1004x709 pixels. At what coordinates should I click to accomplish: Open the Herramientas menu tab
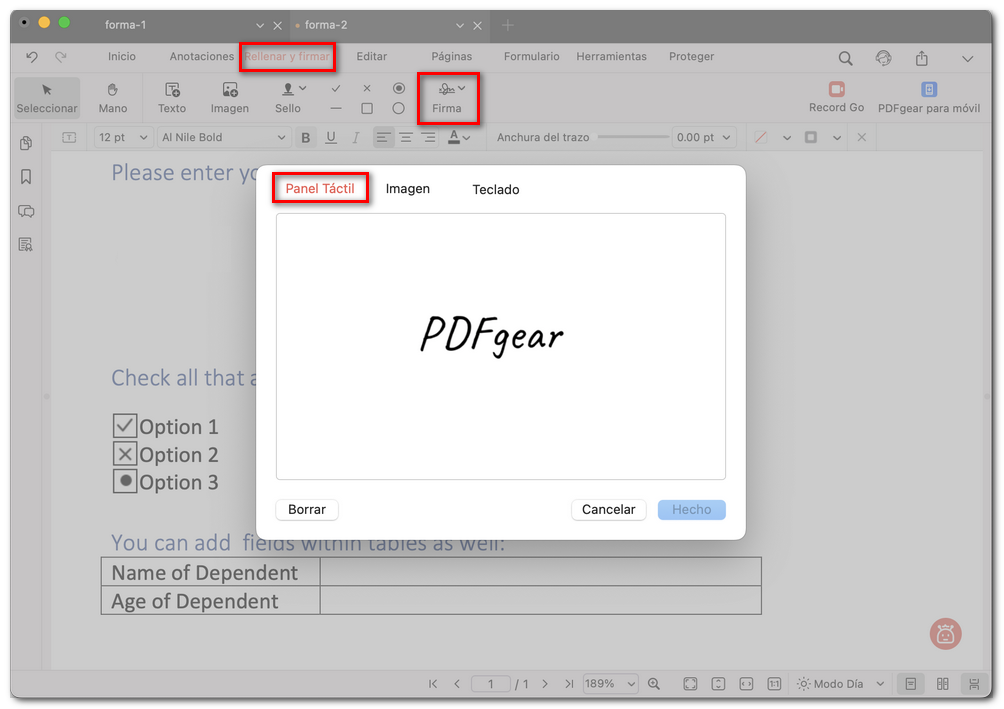(x=611, y=57)
